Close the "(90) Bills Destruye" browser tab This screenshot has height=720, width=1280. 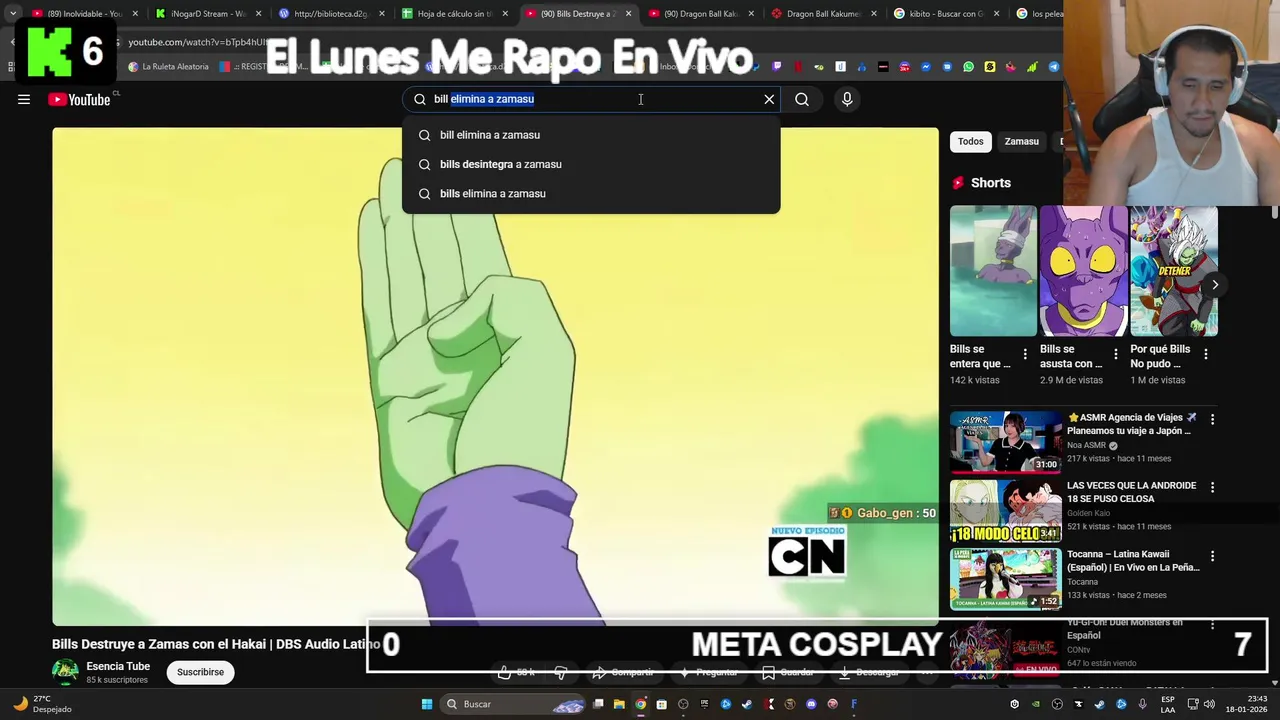tap(628, 14)
